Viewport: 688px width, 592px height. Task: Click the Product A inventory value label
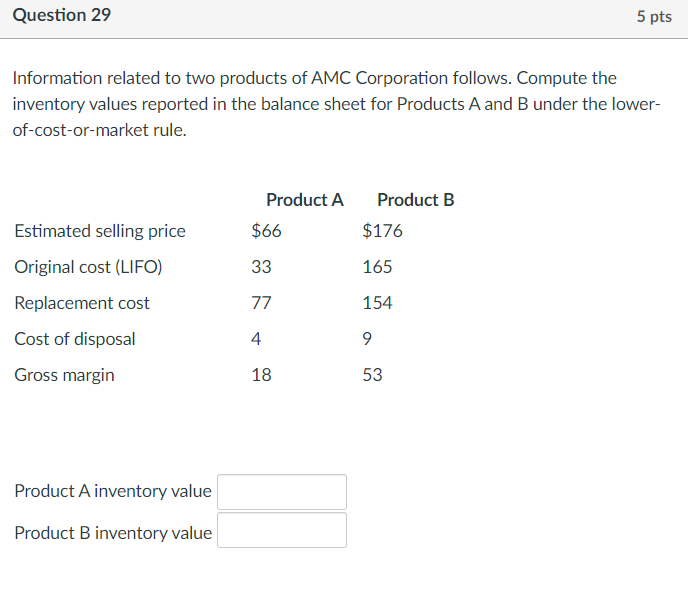click(x=113, y=491)
